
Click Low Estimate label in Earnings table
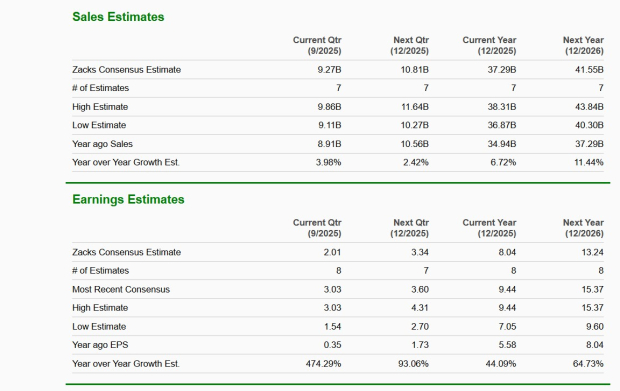coord(99,327)
